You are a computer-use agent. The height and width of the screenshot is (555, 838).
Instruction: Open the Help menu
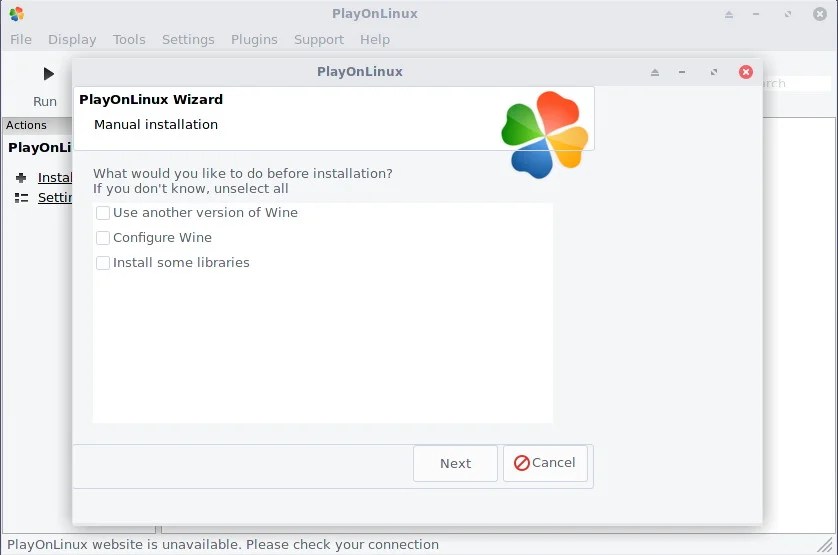tap(375, 40)
